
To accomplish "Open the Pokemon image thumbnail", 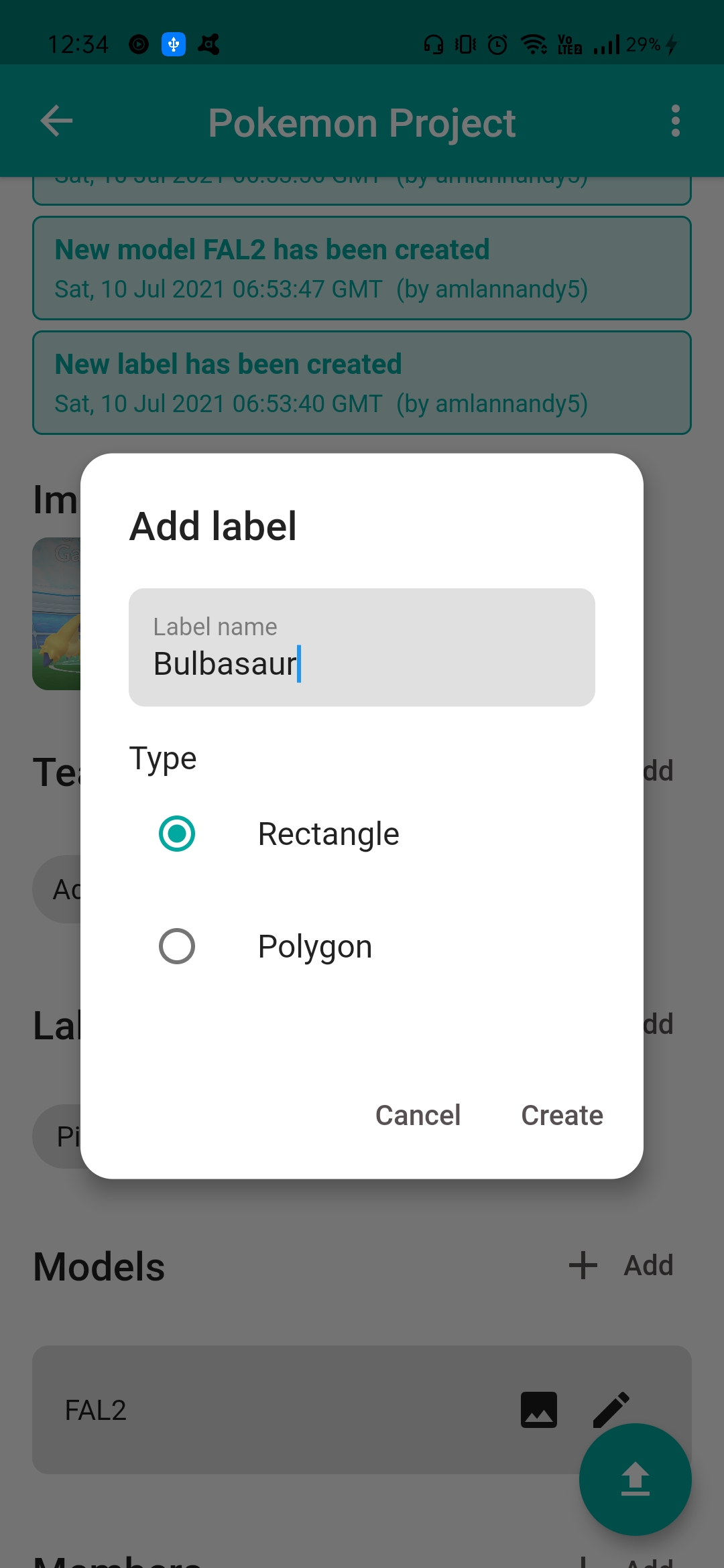I will [x=56, y=614].
